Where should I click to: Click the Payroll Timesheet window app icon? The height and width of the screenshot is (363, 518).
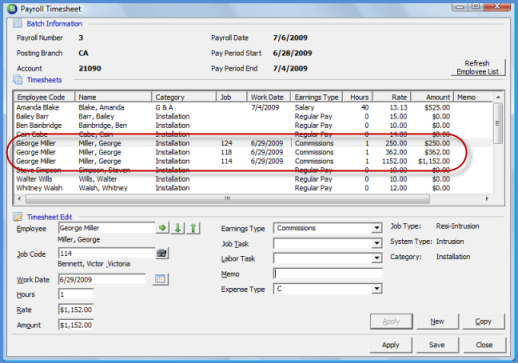12,9
